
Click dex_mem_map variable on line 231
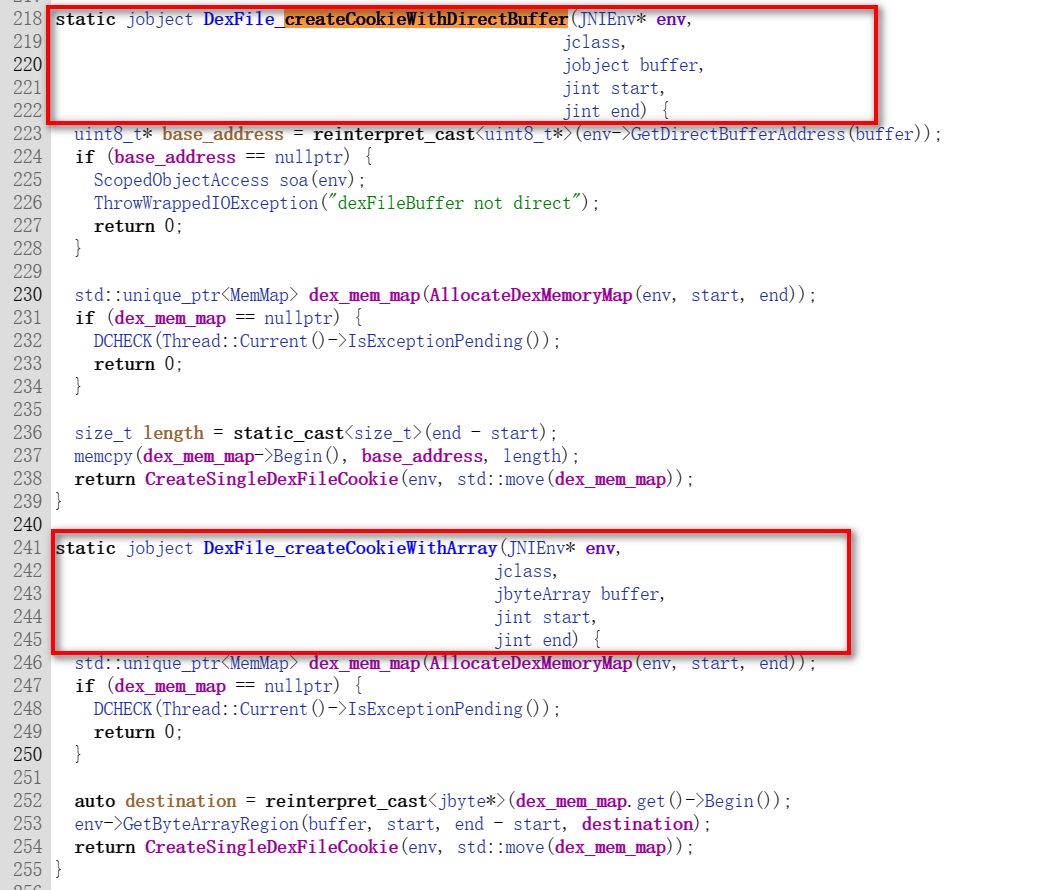(x=170, y=318)
